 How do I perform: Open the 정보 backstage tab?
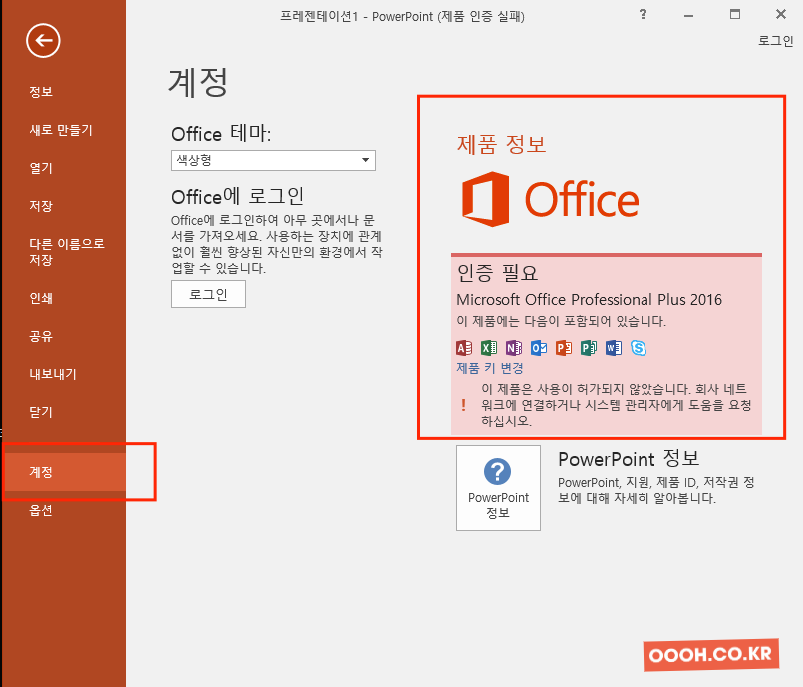click(x=41, y=92)
